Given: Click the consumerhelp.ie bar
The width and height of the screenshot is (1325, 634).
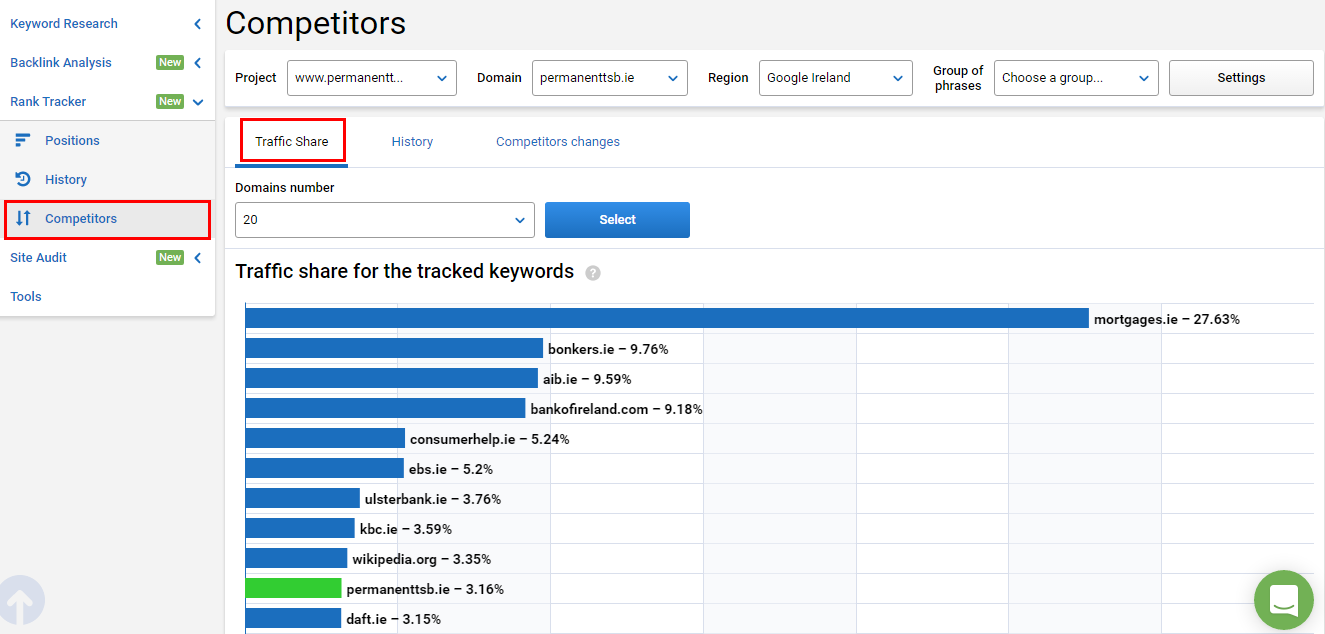Looking at the screenshot, I should tap(325, 438).
